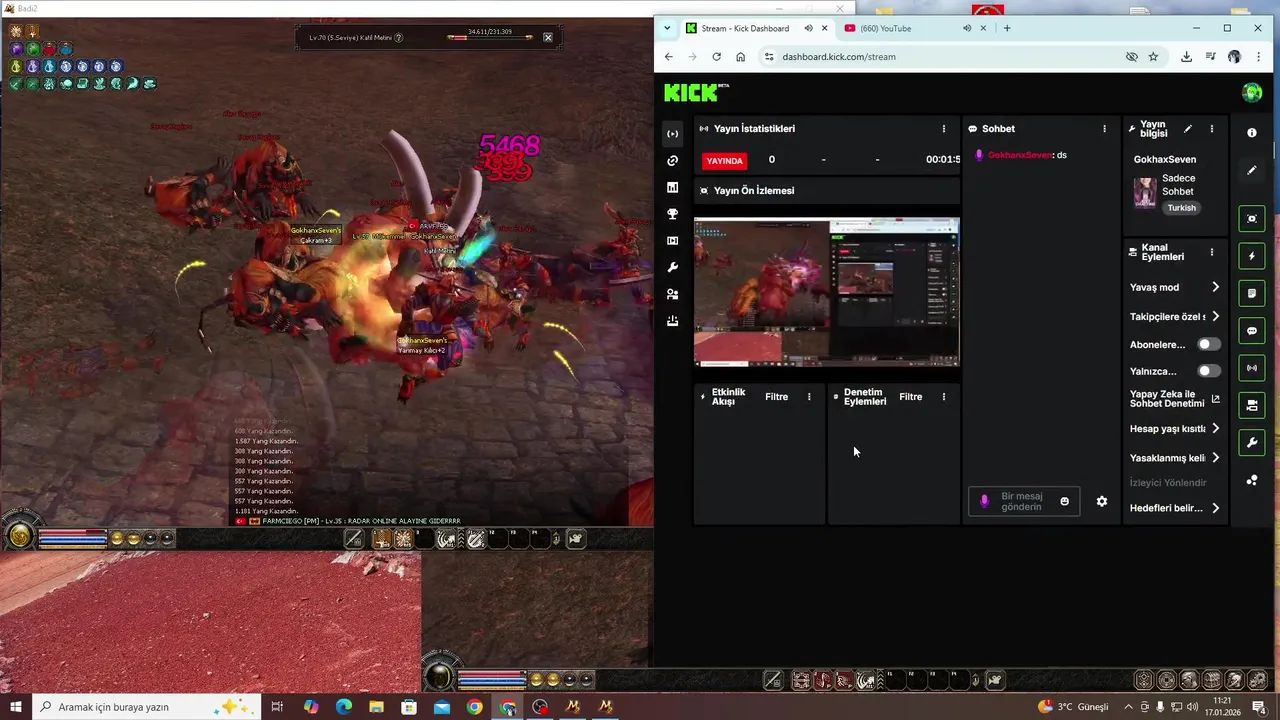This screenshot has height=720, width=1280.
Task: Click the Bir mesaj gönderin input
Action: tap(1022, 501)
